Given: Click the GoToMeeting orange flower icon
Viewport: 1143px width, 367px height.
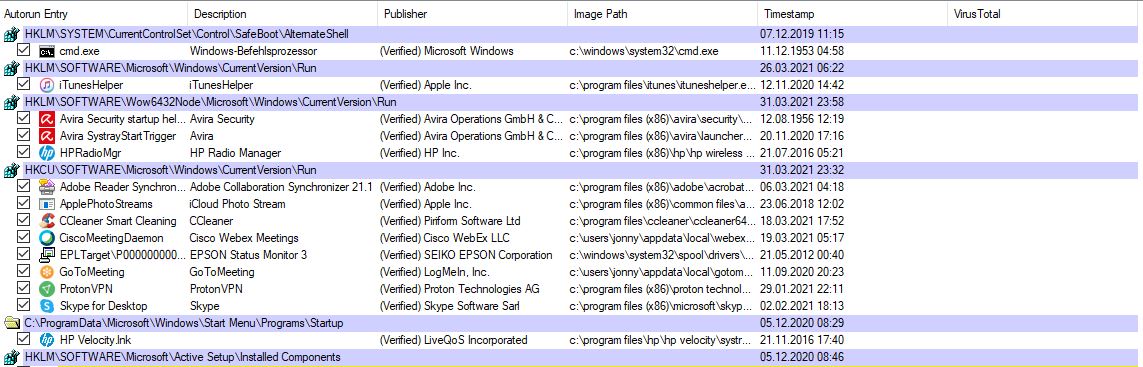Looking at the screenshot, I should pyautogui.click(x=47, y=272).
